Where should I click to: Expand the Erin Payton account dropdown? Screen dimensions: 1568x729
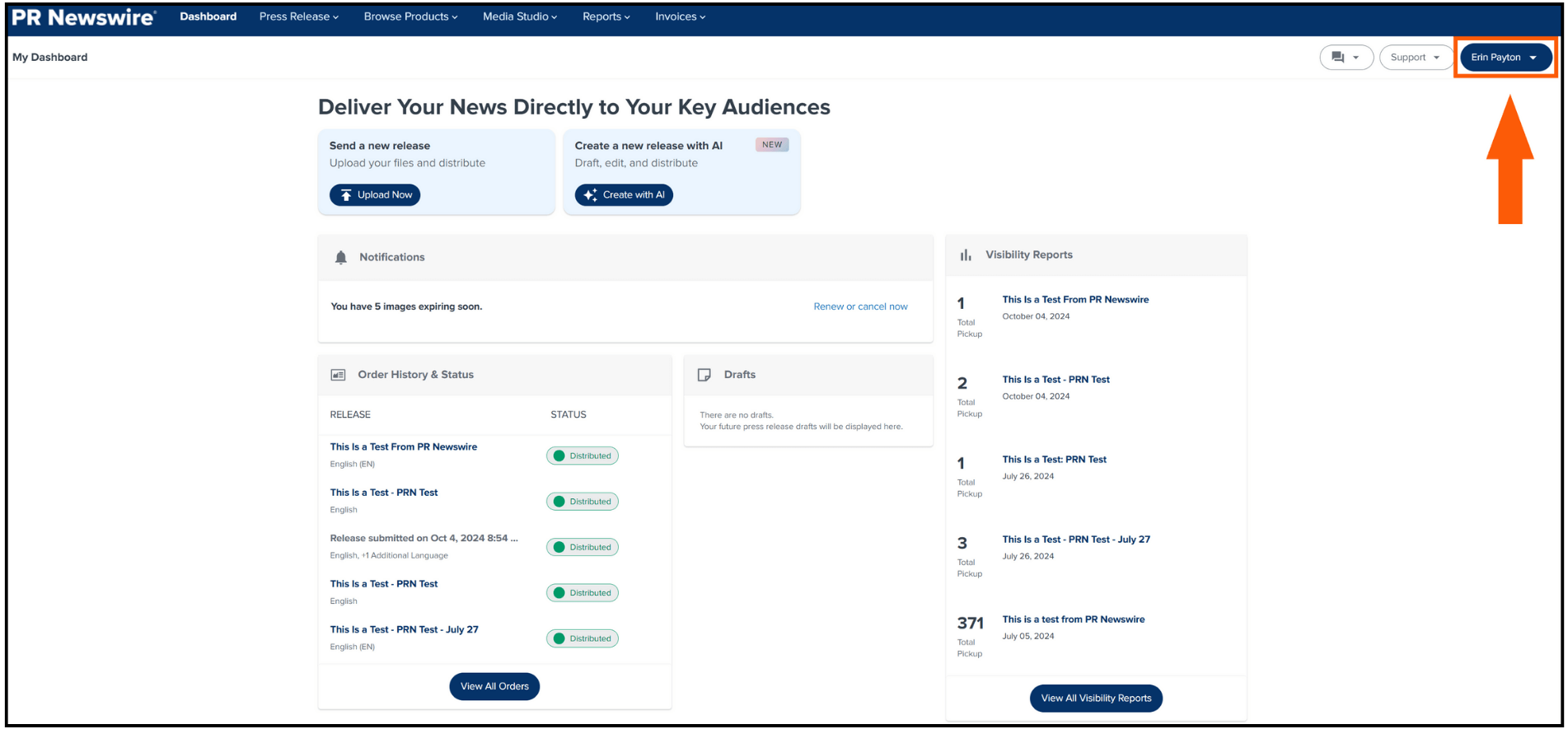[1505, 58]
